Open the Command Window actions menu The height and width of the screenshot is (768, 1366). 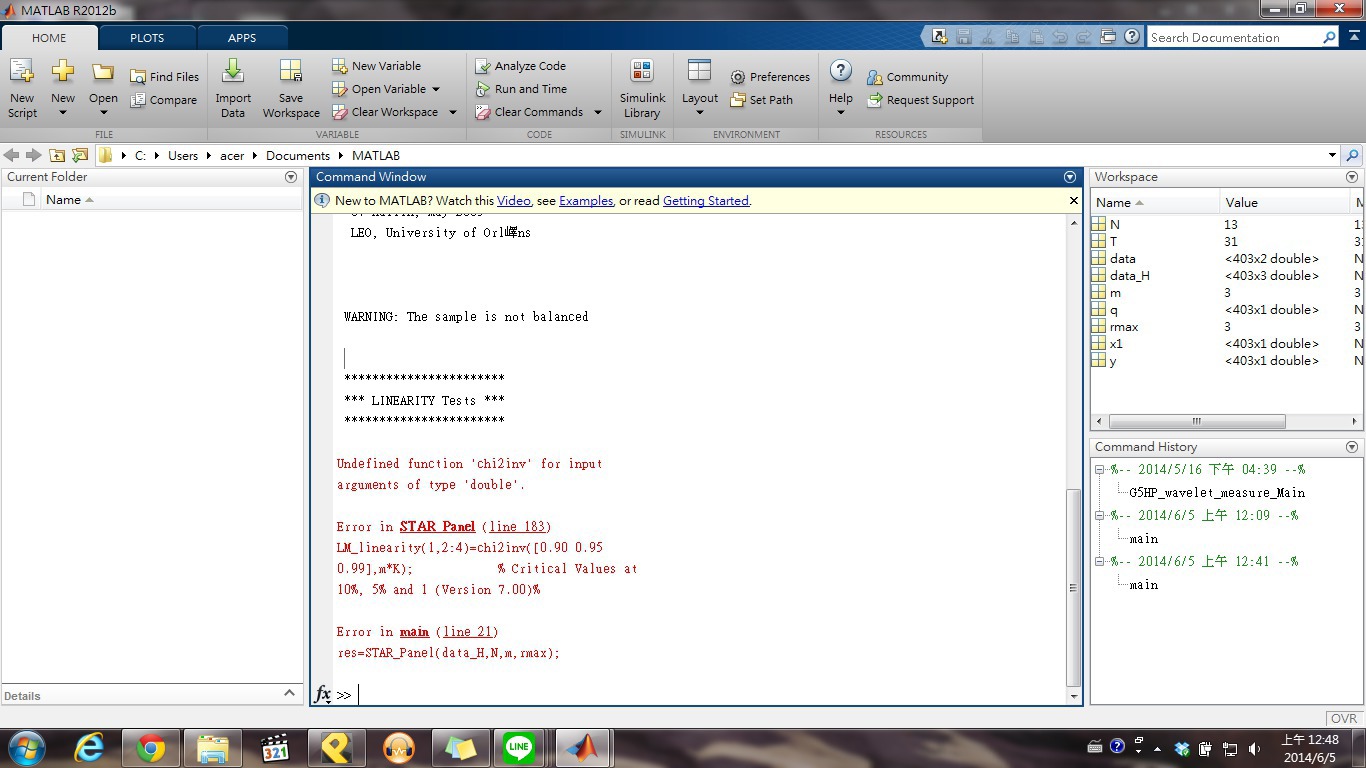[x=1070, y=177]
